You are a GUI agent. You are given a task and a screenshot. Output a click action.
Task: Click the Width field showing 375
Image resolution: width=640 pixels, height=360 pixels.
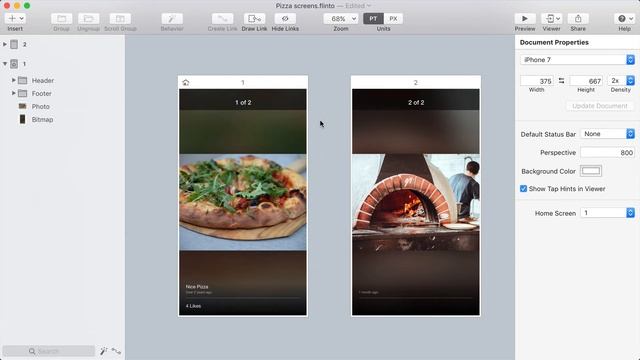point(537,81)
